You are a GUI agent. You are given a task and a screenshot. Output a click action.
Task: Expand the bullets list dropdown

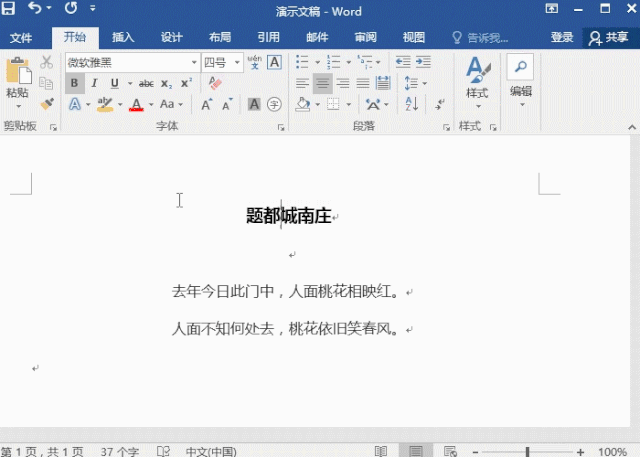[317, 62]
